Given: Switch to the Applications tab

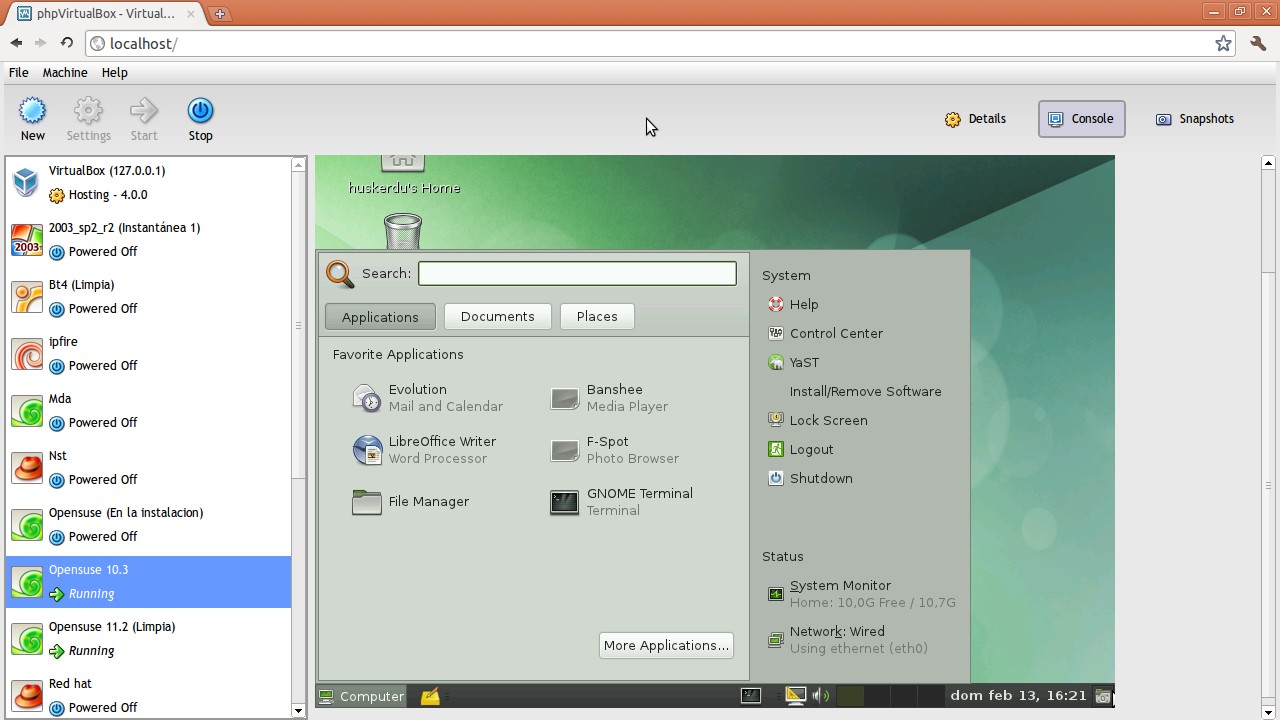Looking at the screenshot, I should (380, 317).
